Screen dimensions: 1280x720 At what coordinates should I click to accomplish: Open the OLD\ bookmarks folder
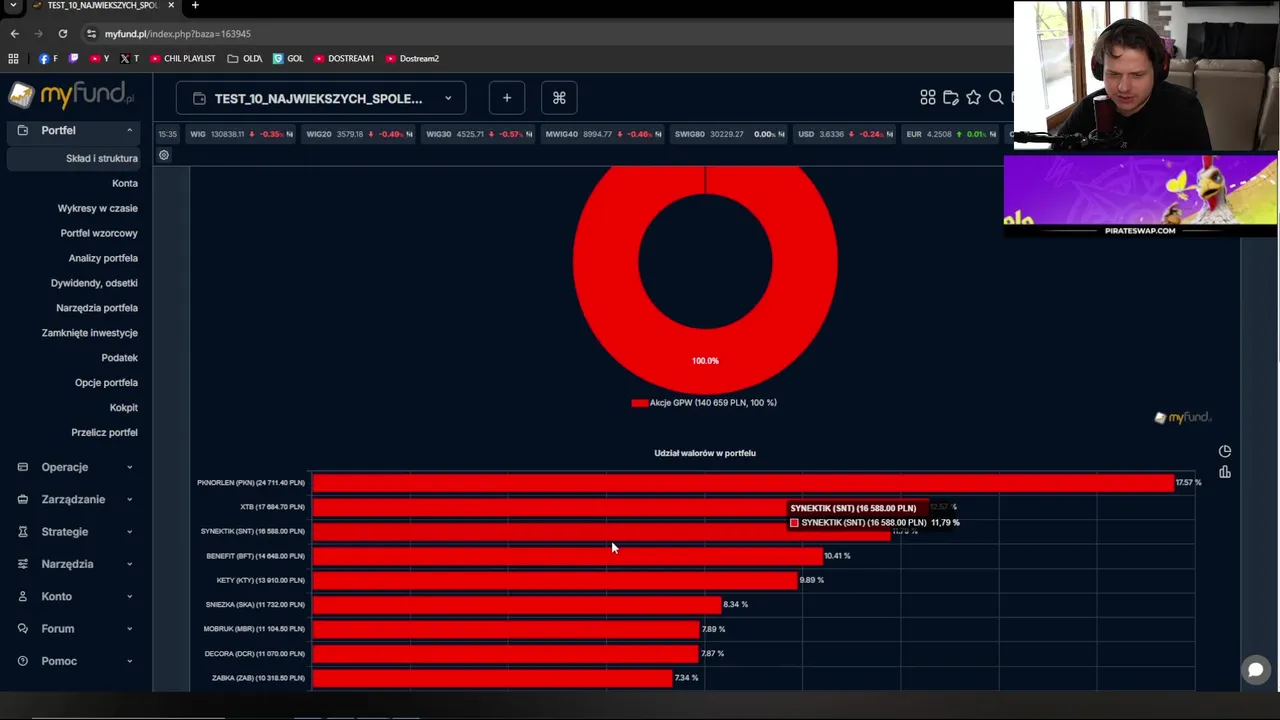(x=245, y=59)
